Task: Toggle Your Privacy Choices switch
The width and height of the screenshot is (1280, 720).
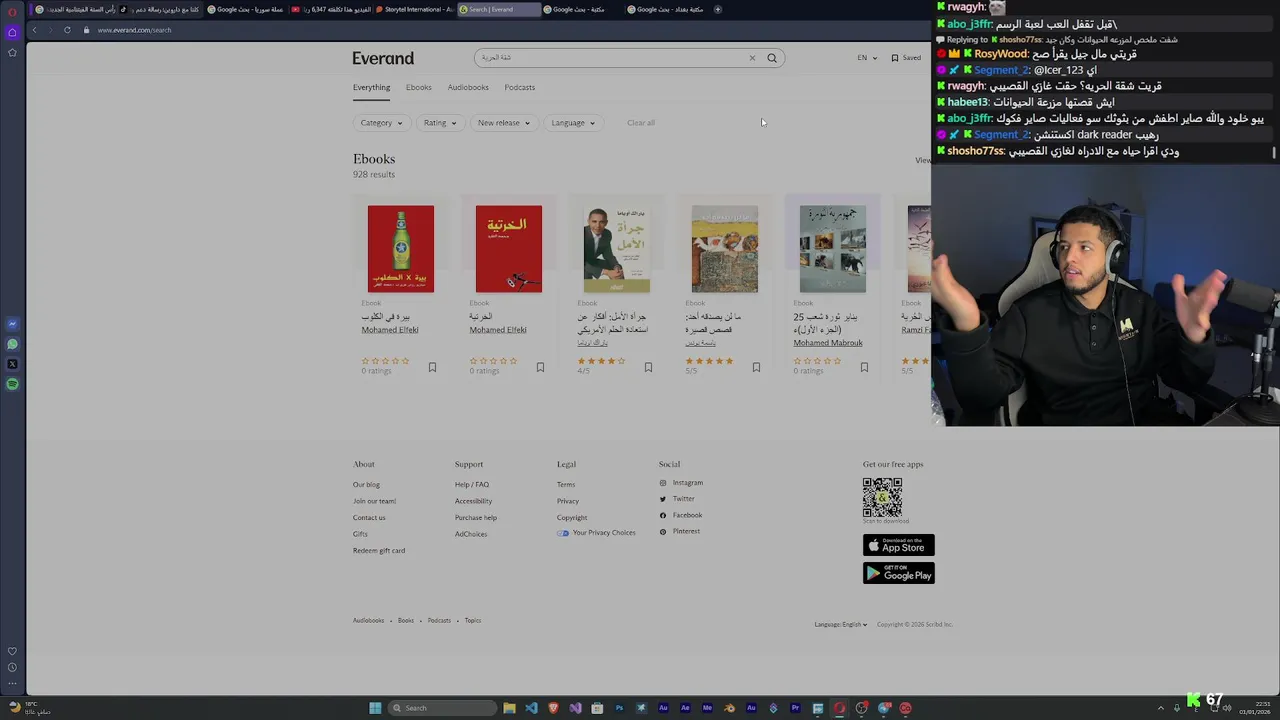Action: coord(563,533)
